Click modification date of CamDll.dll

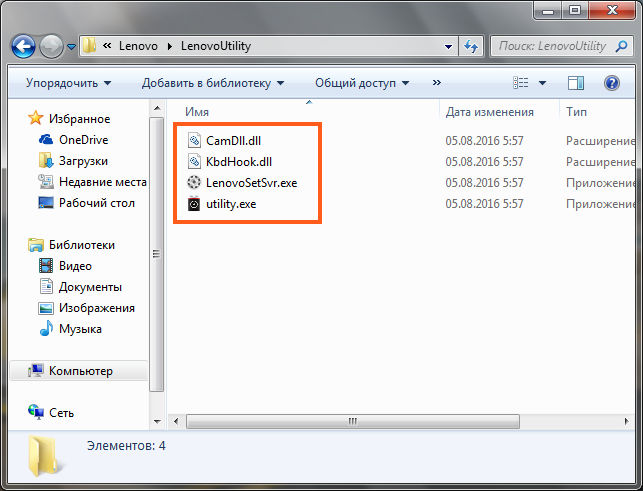[484, 141]
